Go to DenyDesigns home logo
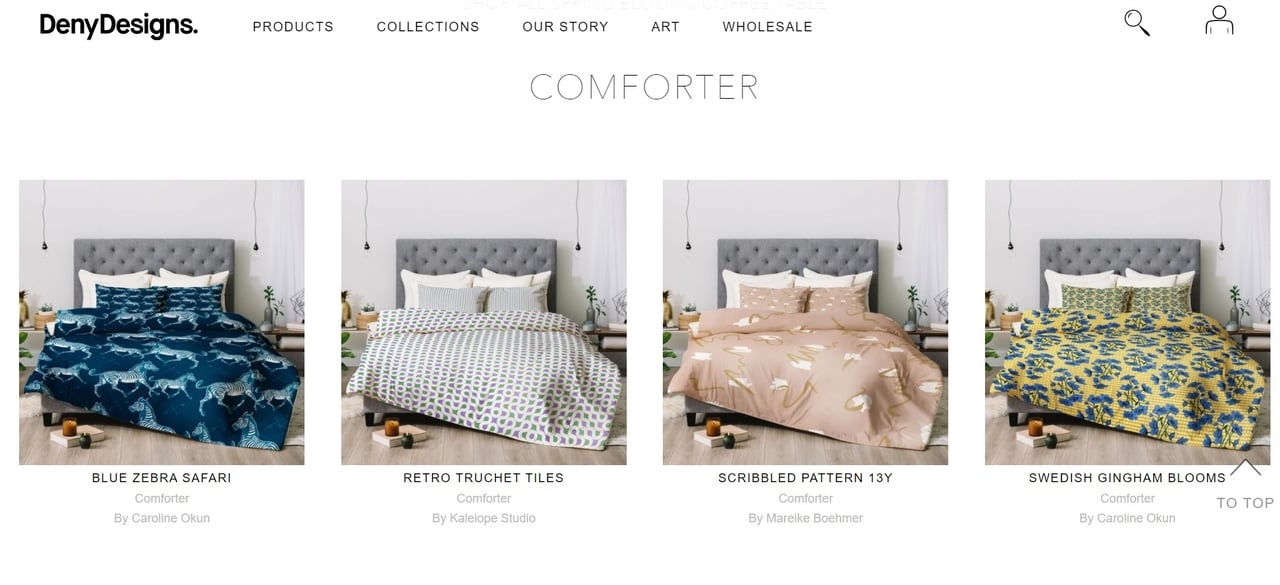Viewport: 1280px width, 585px height. pos(119,26)
